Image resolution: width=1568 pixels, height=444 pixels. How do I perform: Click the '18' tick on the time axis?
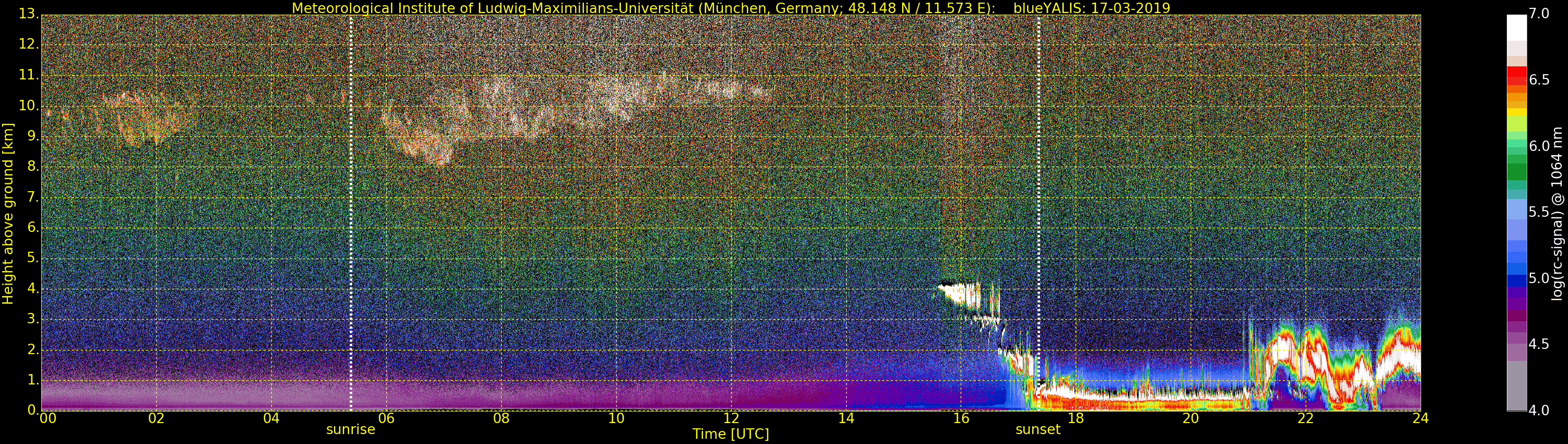click(x=1076, y=418)
